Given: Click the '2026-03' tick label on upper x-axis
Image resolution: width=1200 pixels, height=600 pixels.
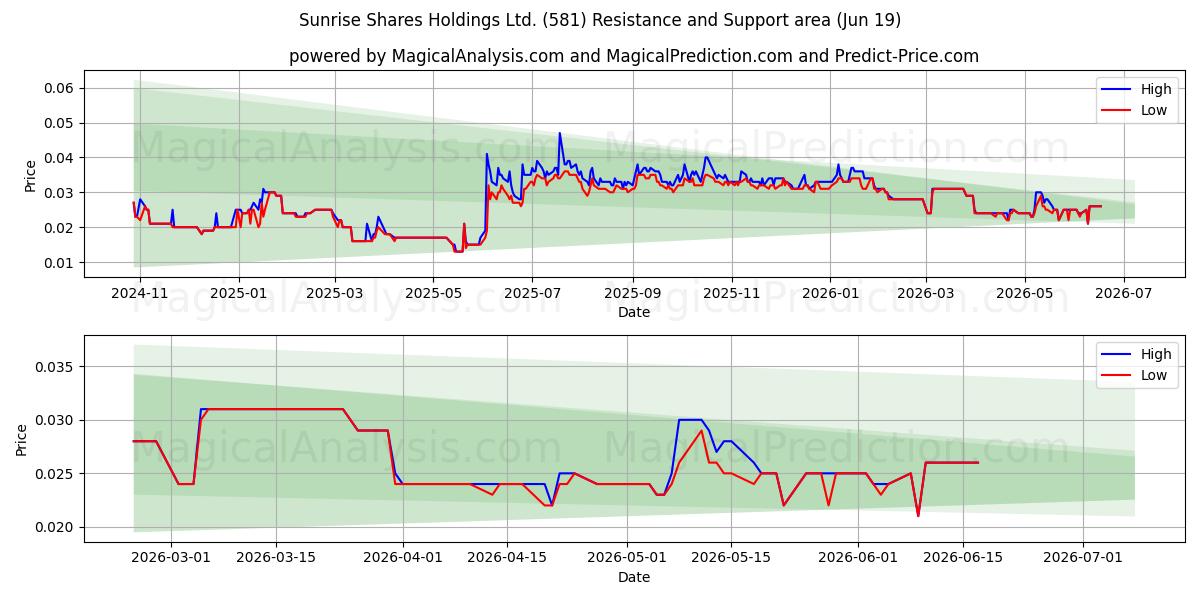Looking at the screenshot, I should click(925, 294).
